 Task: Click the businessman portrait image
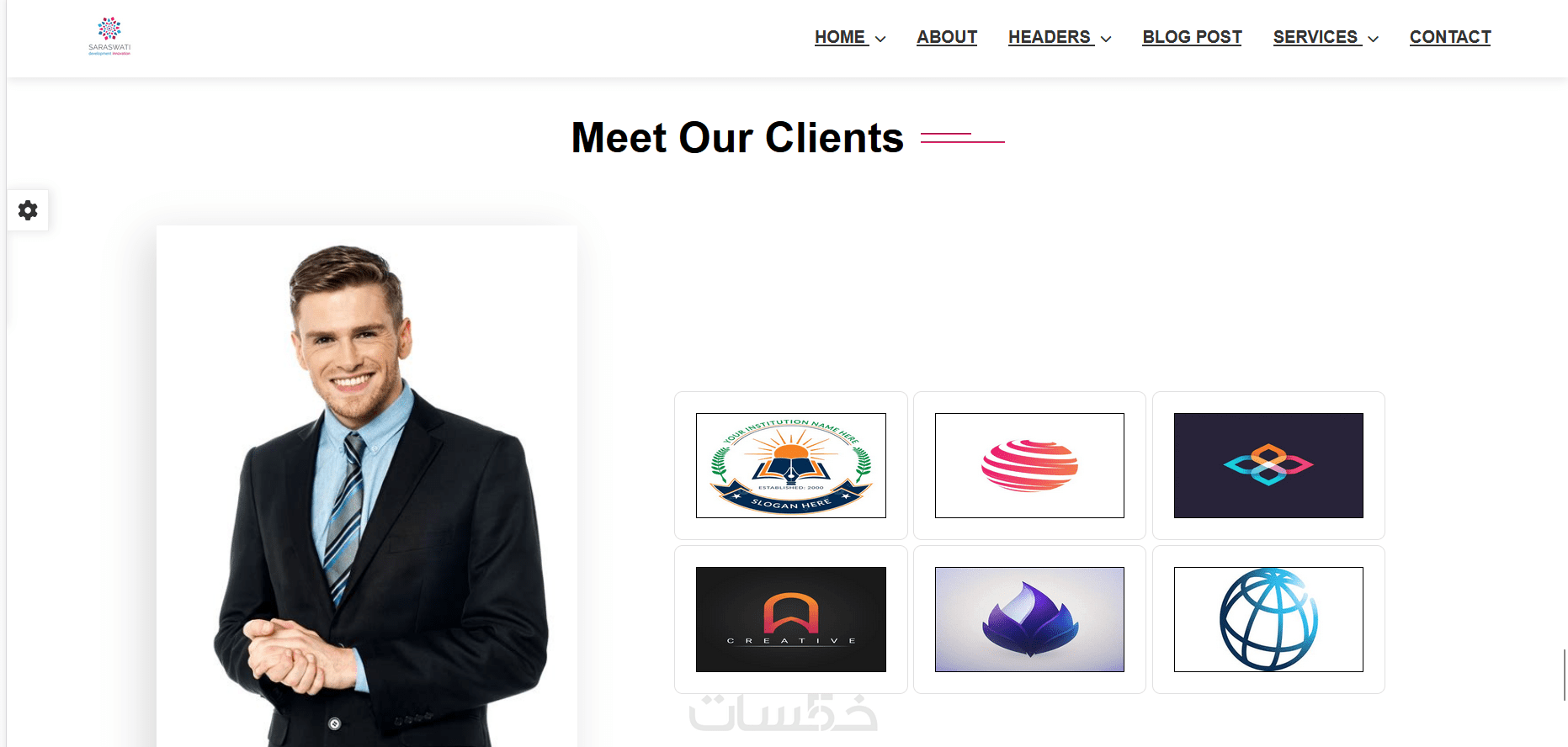367,486
